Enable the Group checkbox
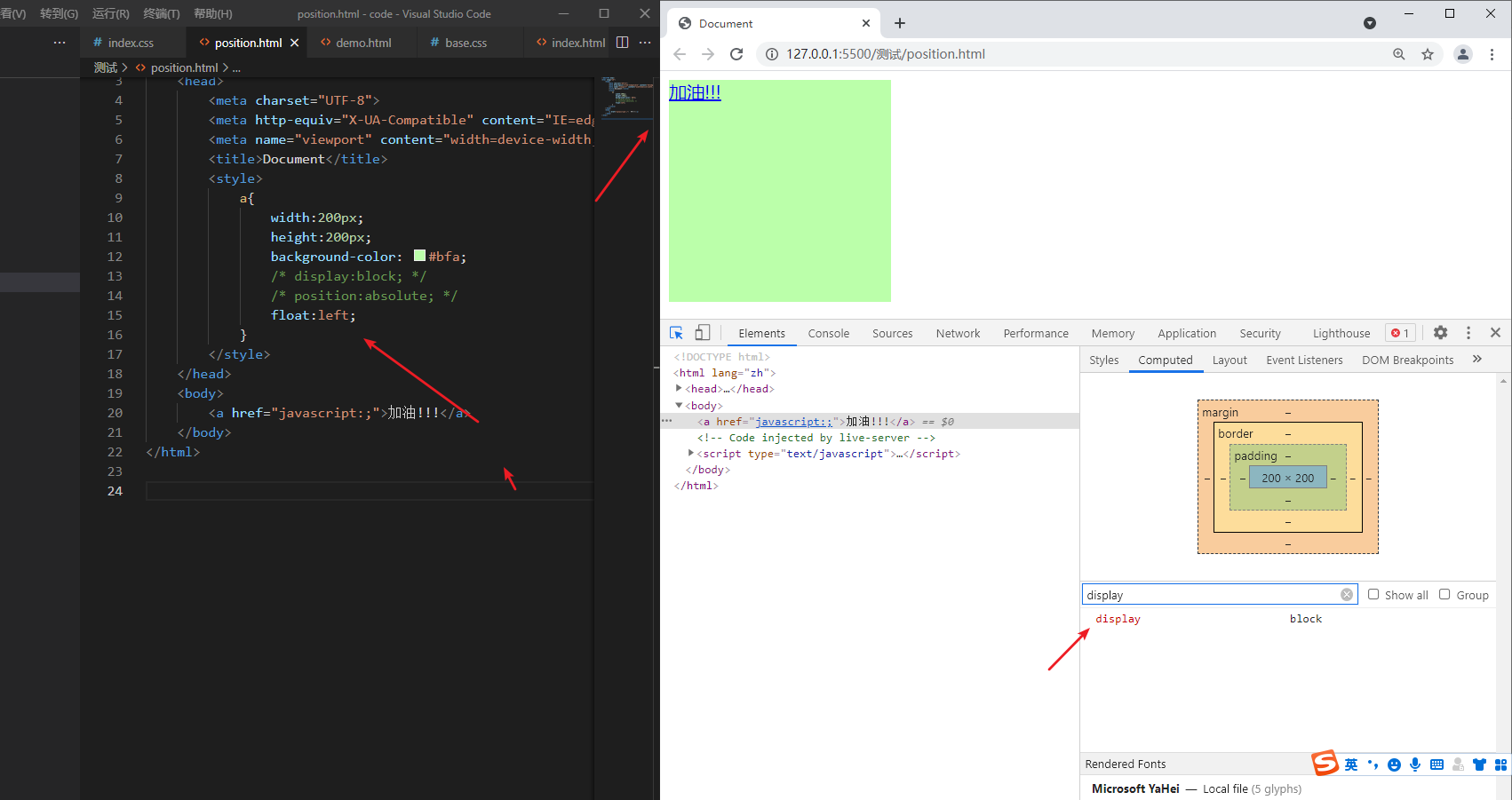The image size is (1512, 800). [x=1444, y=594]
